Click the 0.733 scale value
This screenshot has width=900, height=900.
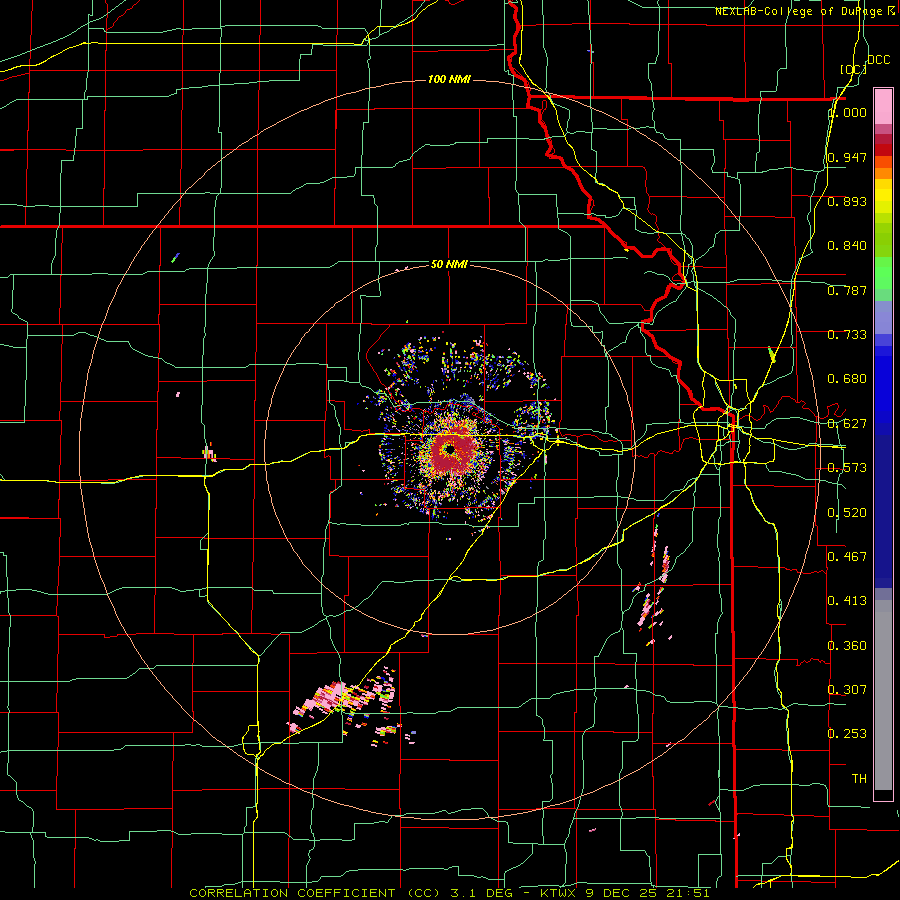tap(847, 335)
